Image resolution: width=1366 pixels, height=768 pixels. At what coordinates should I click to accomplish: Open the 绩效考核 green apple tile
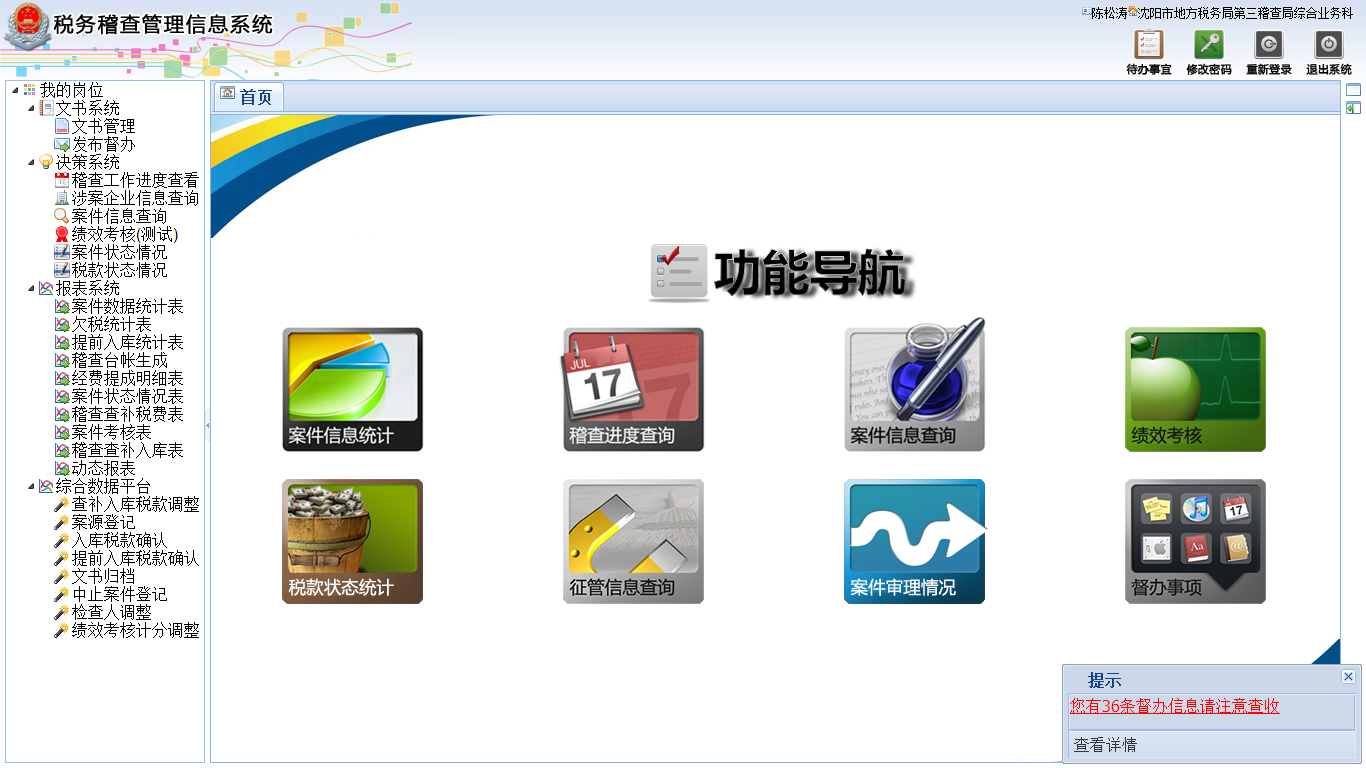pos(1195,390)
